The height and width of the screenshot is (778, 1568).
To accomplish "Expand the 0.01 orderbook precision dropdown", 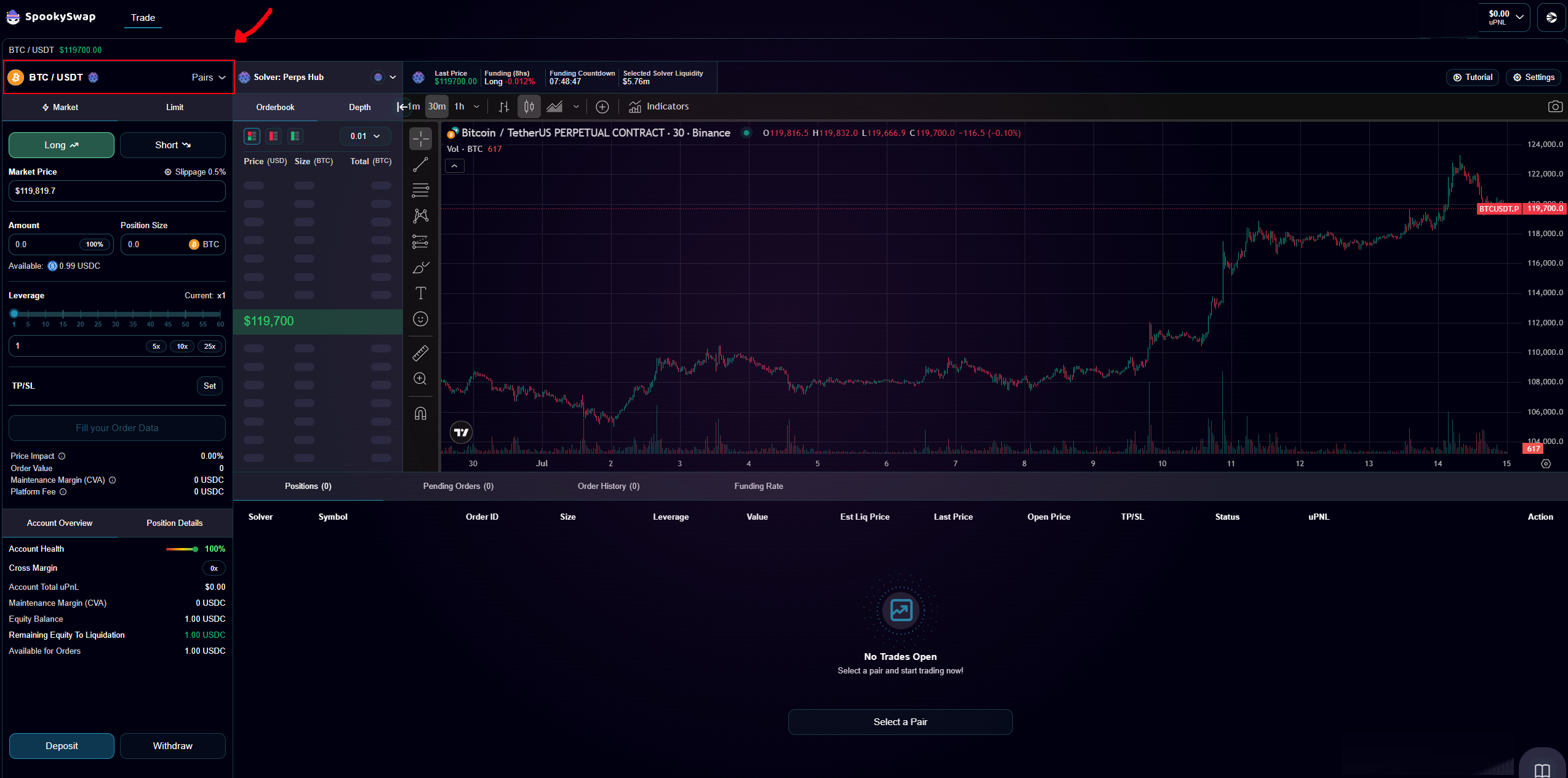I will coord(364,136).
